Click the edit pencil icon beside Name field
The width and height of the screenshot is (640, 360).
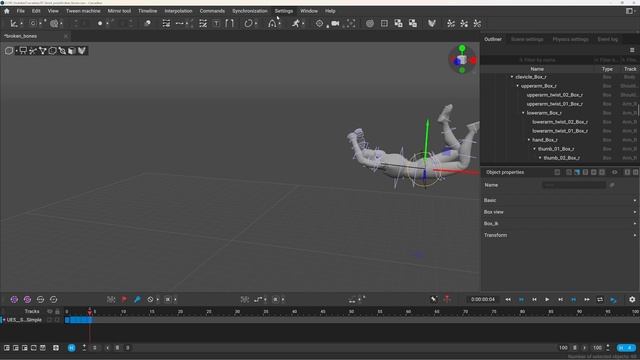pos(612,185)
